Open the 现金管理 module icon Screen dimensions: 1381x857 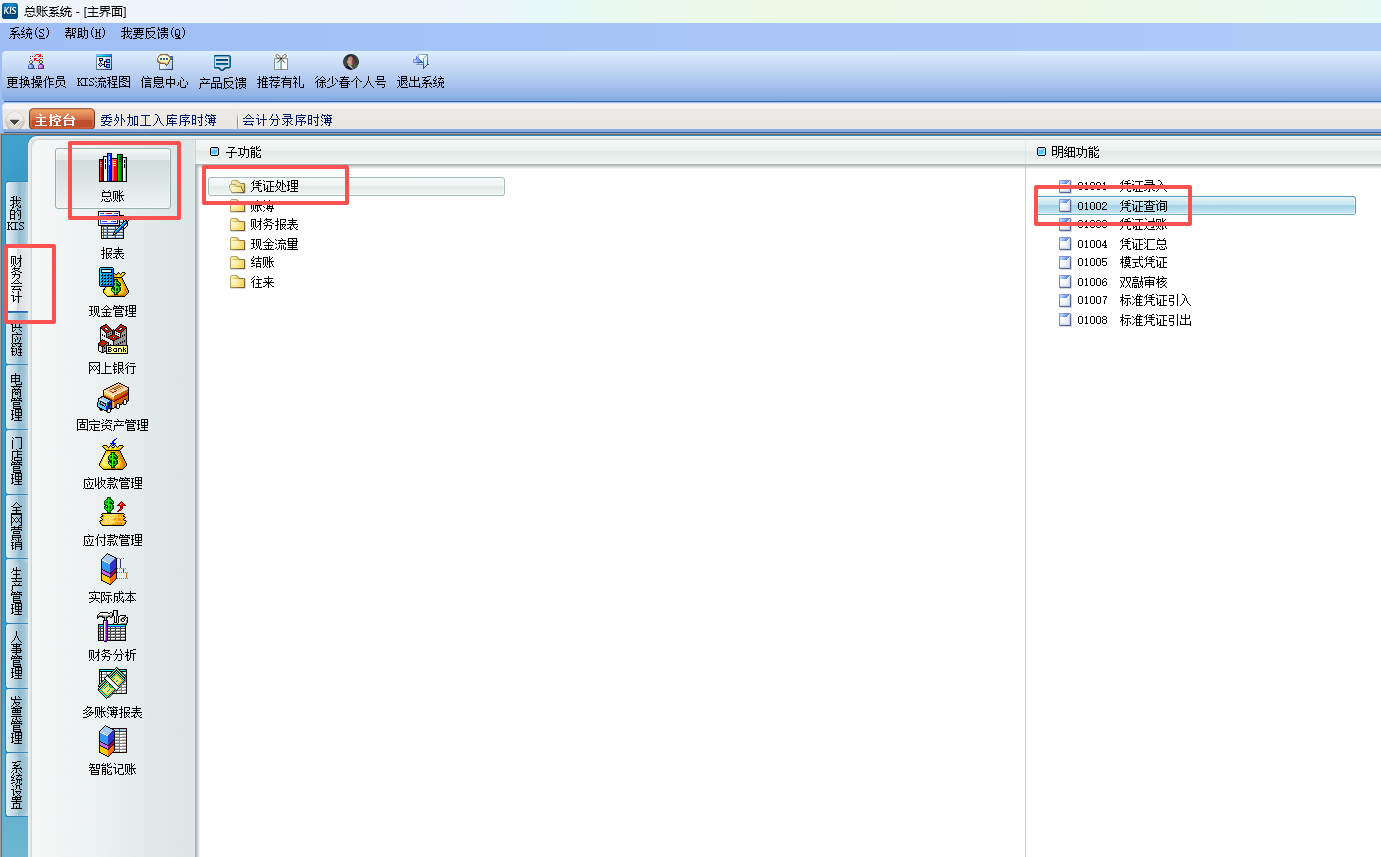coord(112,284)
